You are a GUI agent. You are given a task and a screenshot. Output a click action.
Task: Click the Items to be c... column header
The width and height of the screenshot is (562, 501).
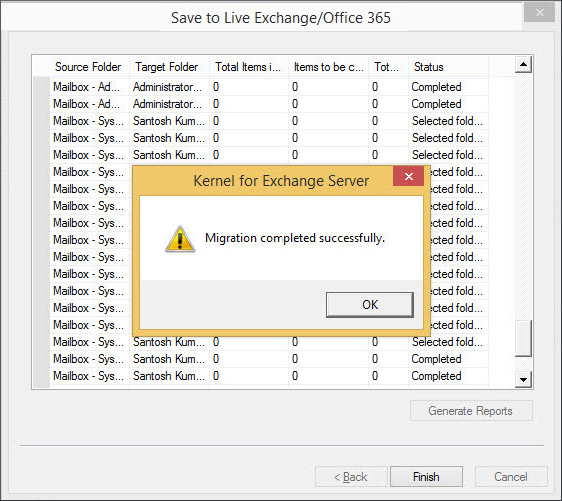click(328, 67)
